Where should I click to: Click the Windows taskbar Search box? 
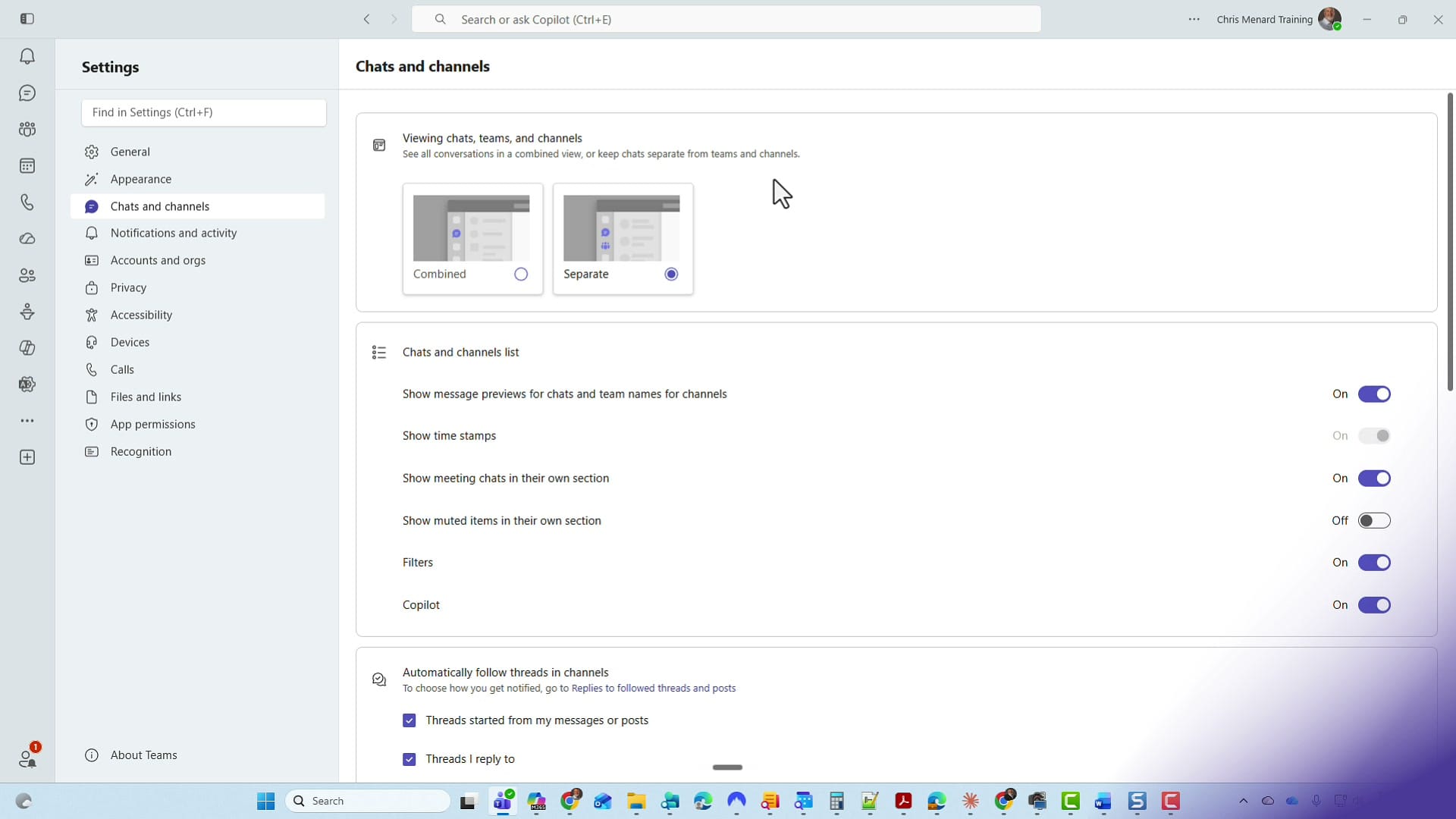(x=368, y=801)
